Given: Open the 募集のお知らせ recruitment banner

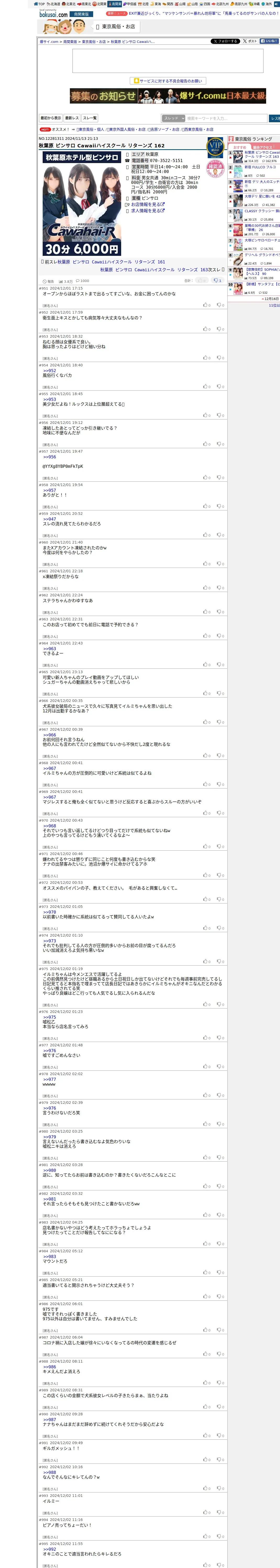Looking at the screenshot, I should [x=168, y=96].
